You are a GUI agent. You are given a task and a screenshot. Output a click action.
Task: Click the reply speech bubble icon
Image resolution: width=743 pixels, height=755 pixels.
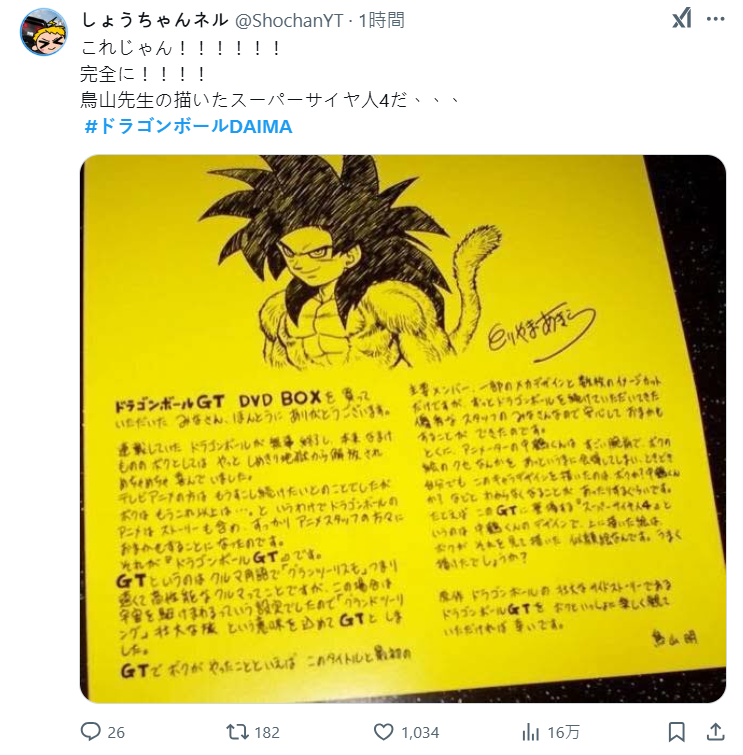[x=91, y=731]
